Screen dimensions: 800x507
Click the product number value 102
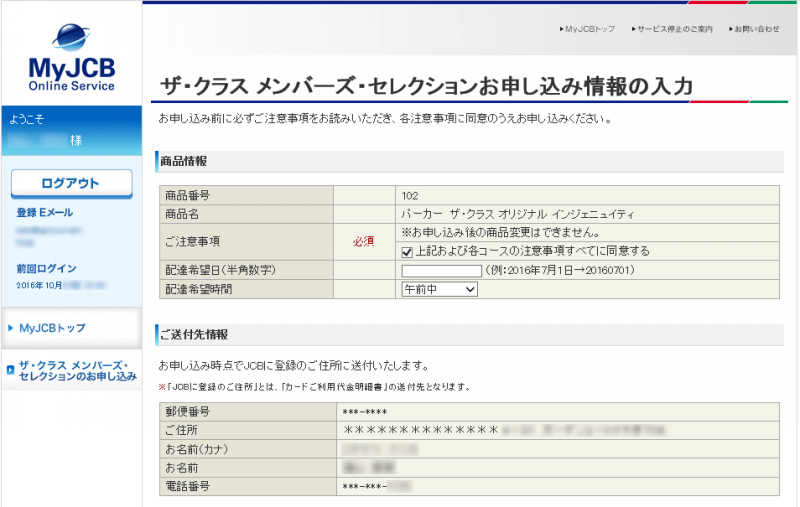pyautogui.click(x=410, y=196)
